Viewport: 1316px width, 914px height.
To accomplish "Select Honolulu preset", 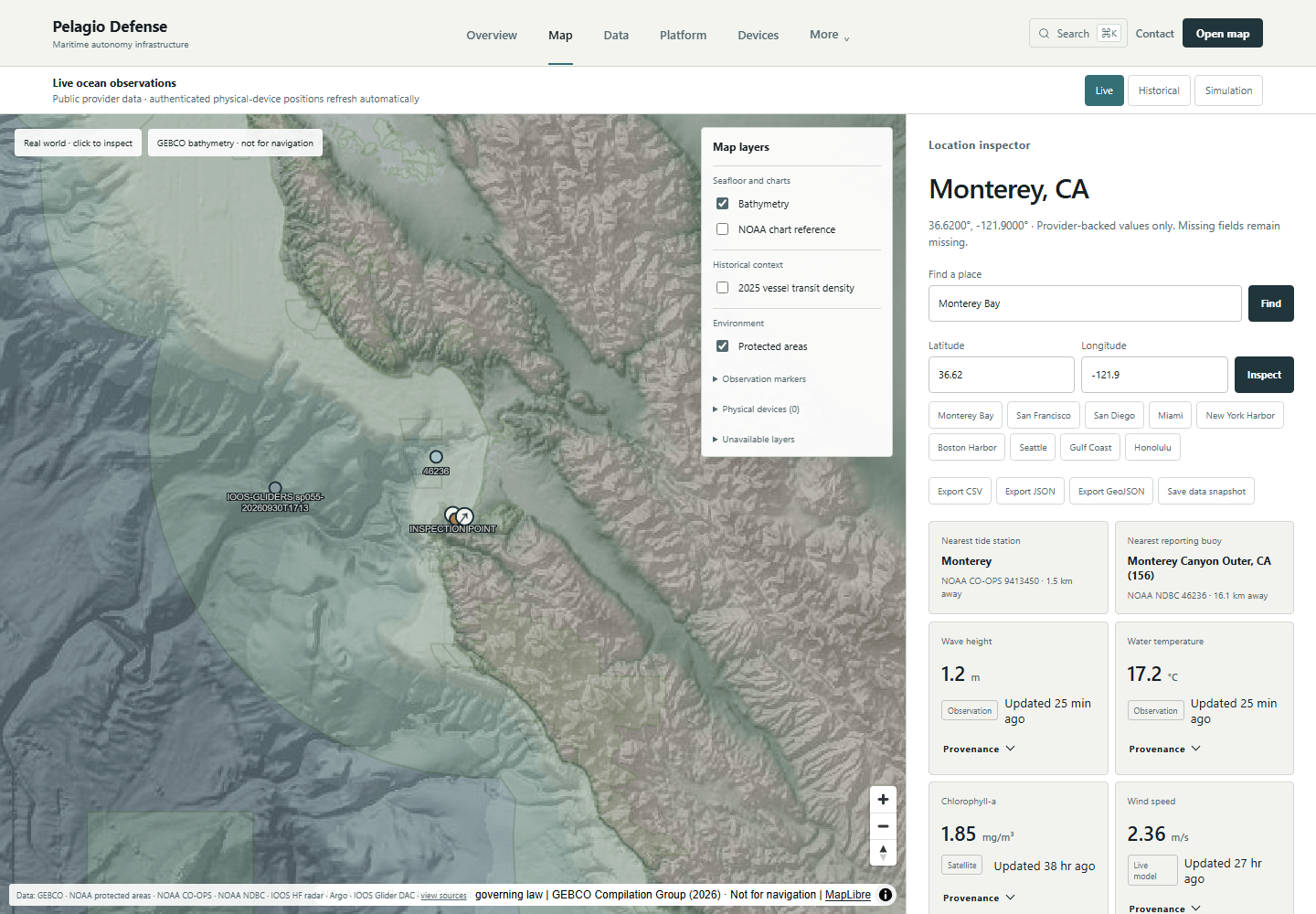I will 1152,447.
